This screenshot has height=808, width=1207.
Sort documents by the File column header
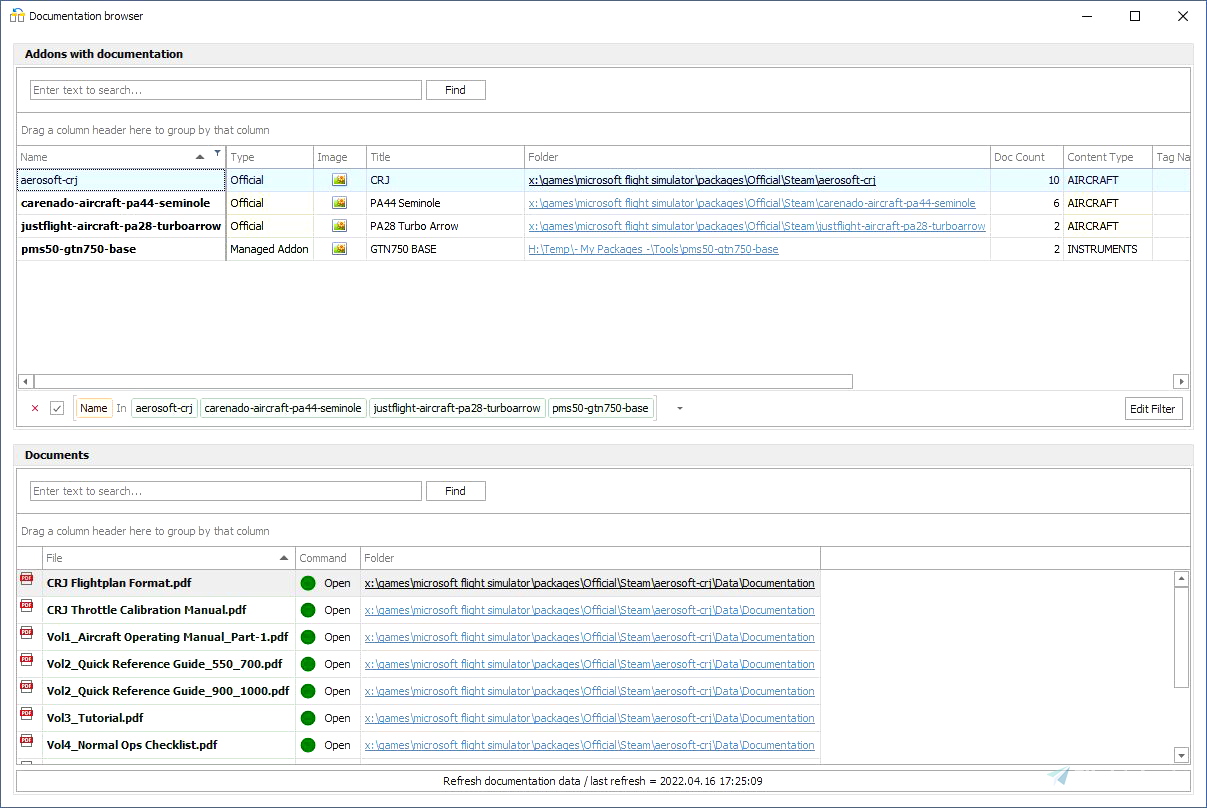pyautogui.click(x=169, y=558)
